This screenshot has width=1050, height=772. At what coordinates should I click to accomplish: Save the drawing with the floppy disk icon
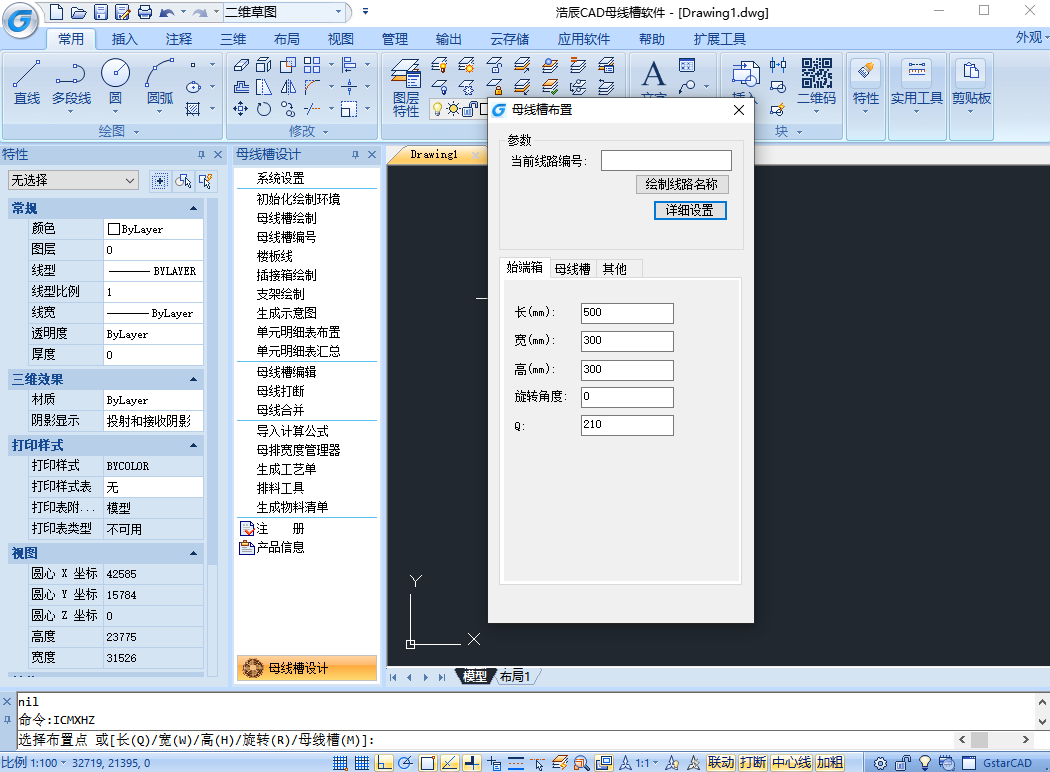[100, 12]
